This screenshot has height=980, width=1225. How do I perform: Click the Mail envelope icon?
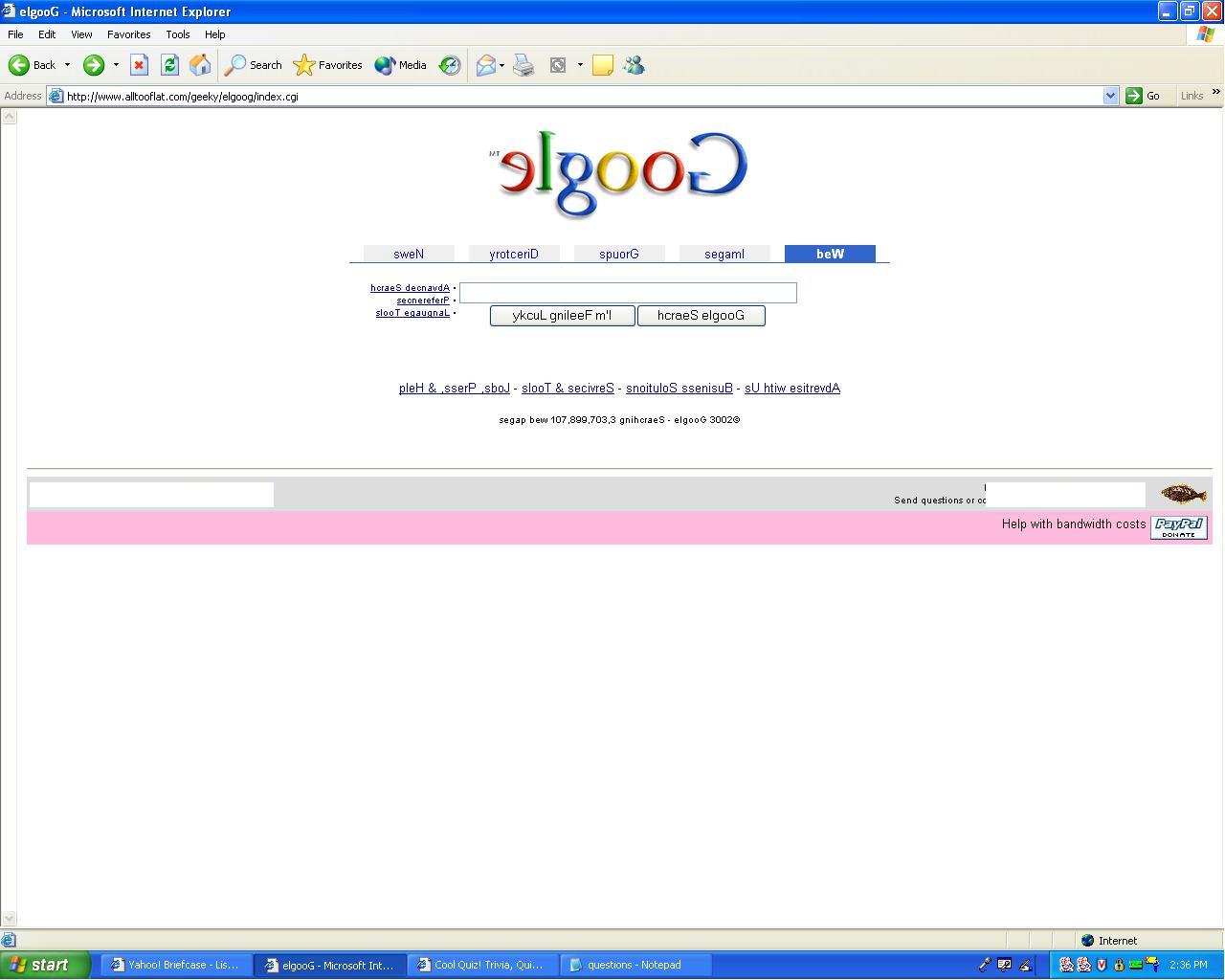[x=486, y=65]
